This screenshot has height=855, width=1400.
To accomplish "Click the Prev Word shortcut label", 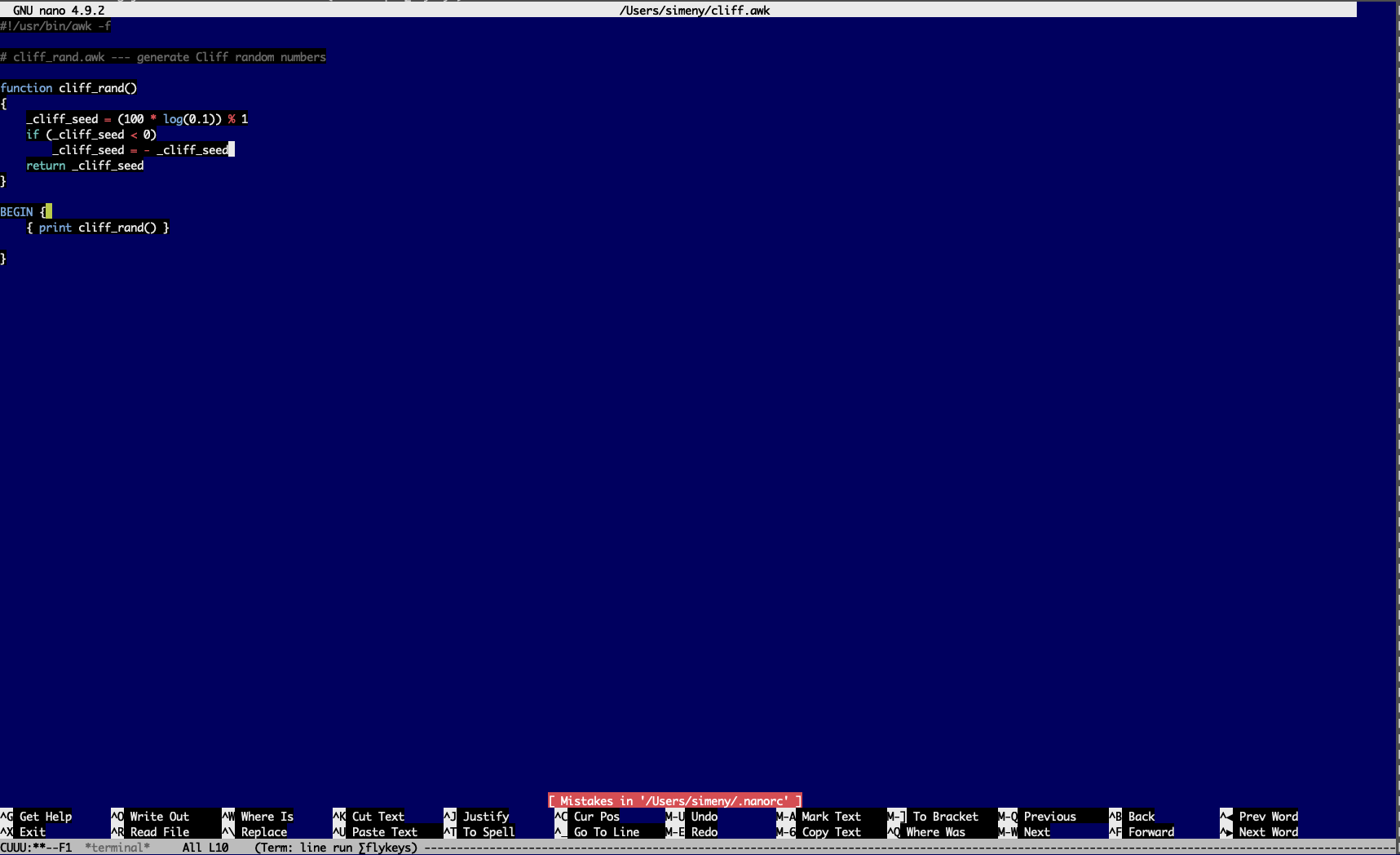I will (x=1269, y=817).
